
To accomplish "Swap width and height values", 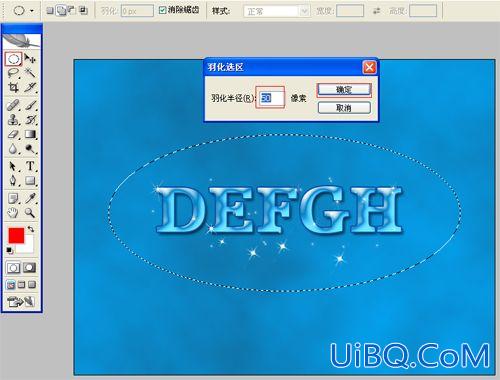I will pos(376,11).
